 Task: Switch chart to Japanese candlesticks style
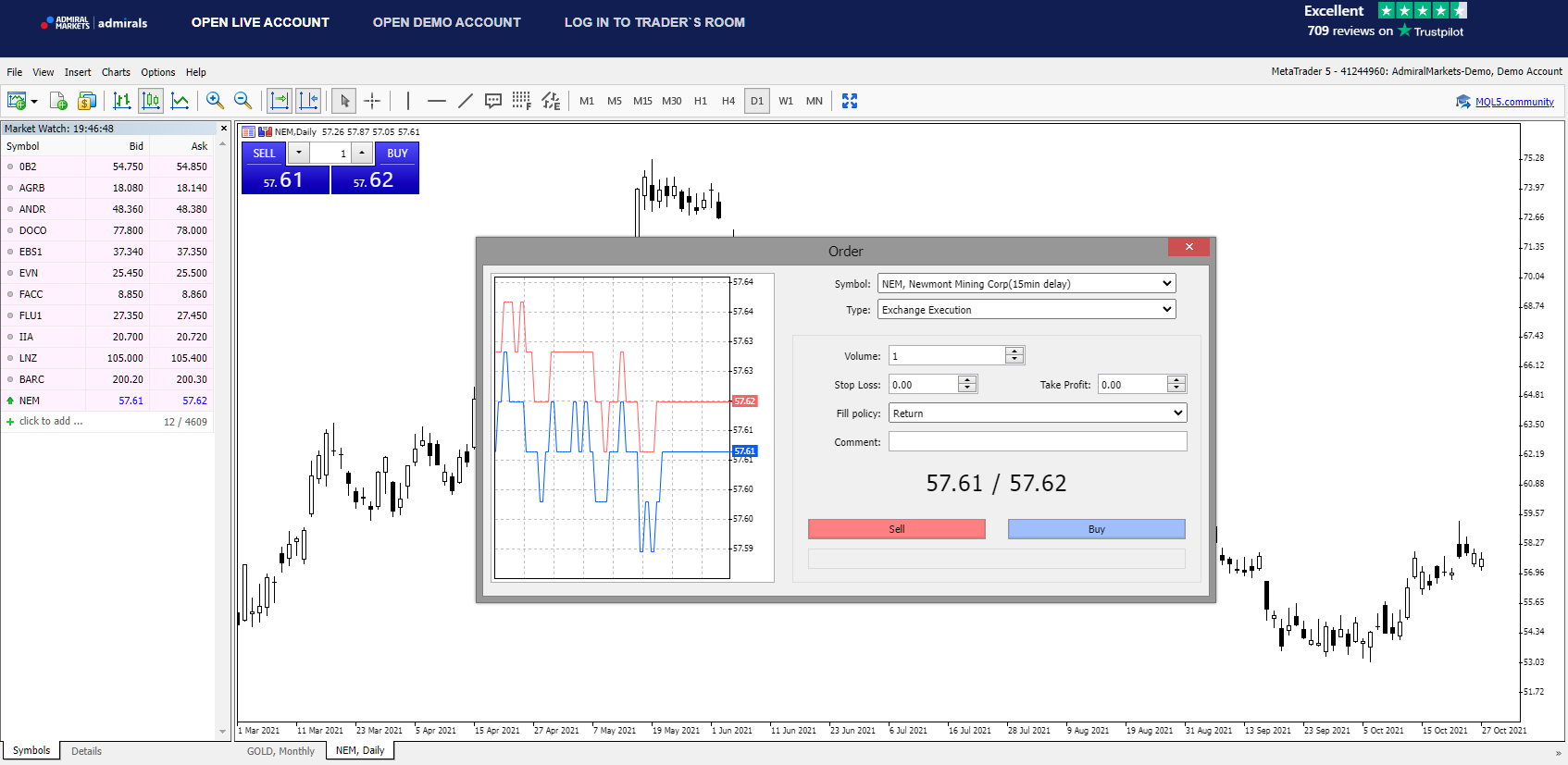click(x=151, y=101)
